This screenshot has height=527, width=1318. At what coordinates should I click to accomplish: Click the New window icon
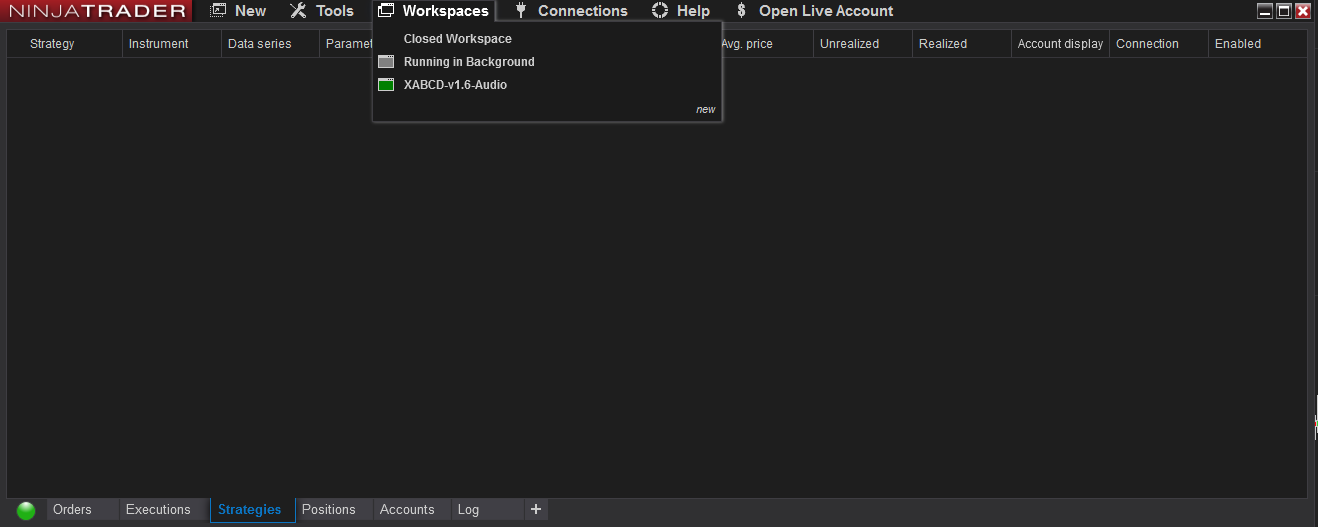(218, 11)
